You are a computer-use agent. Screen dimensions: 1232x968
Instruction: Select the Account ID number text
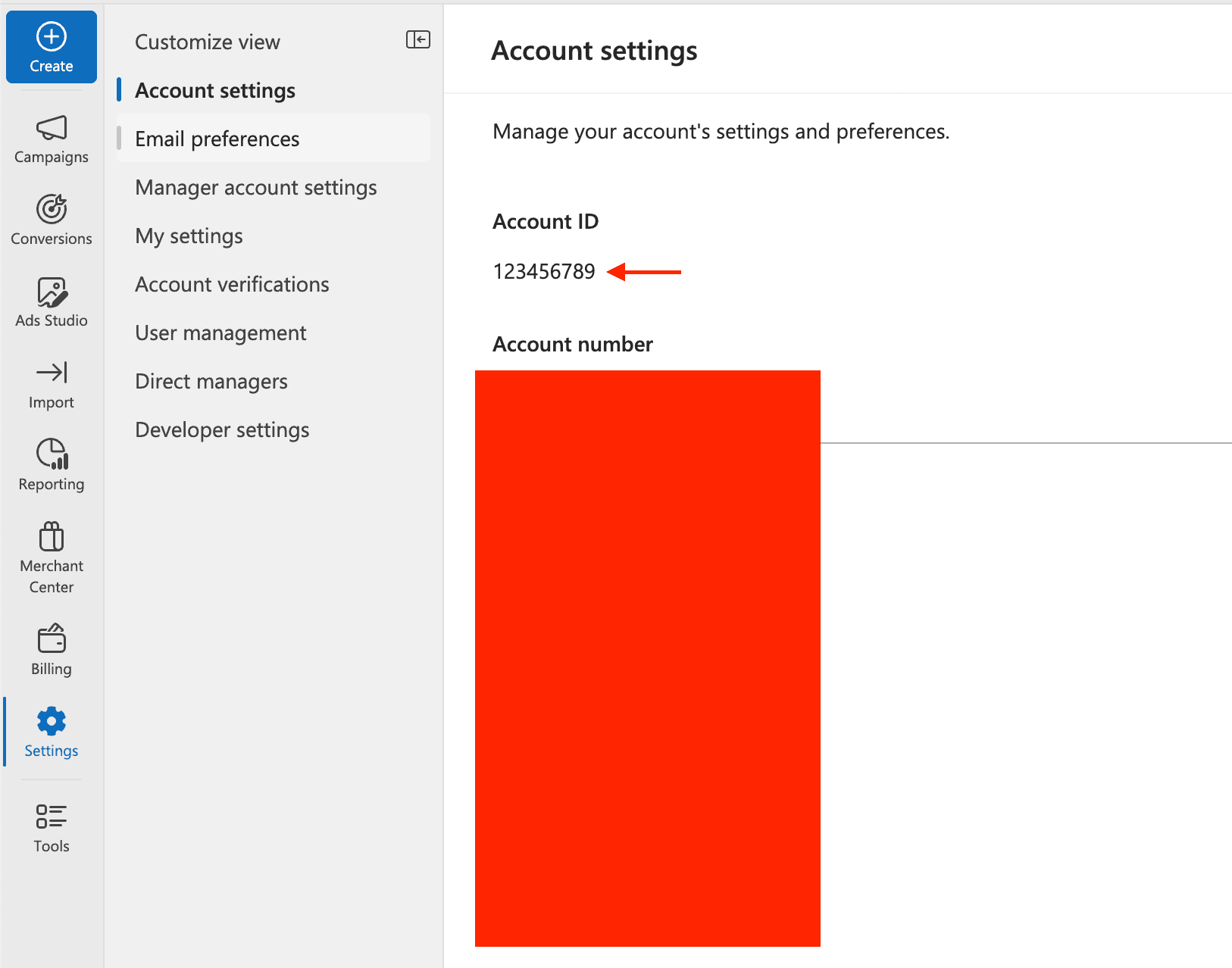[x=544, y=271]
